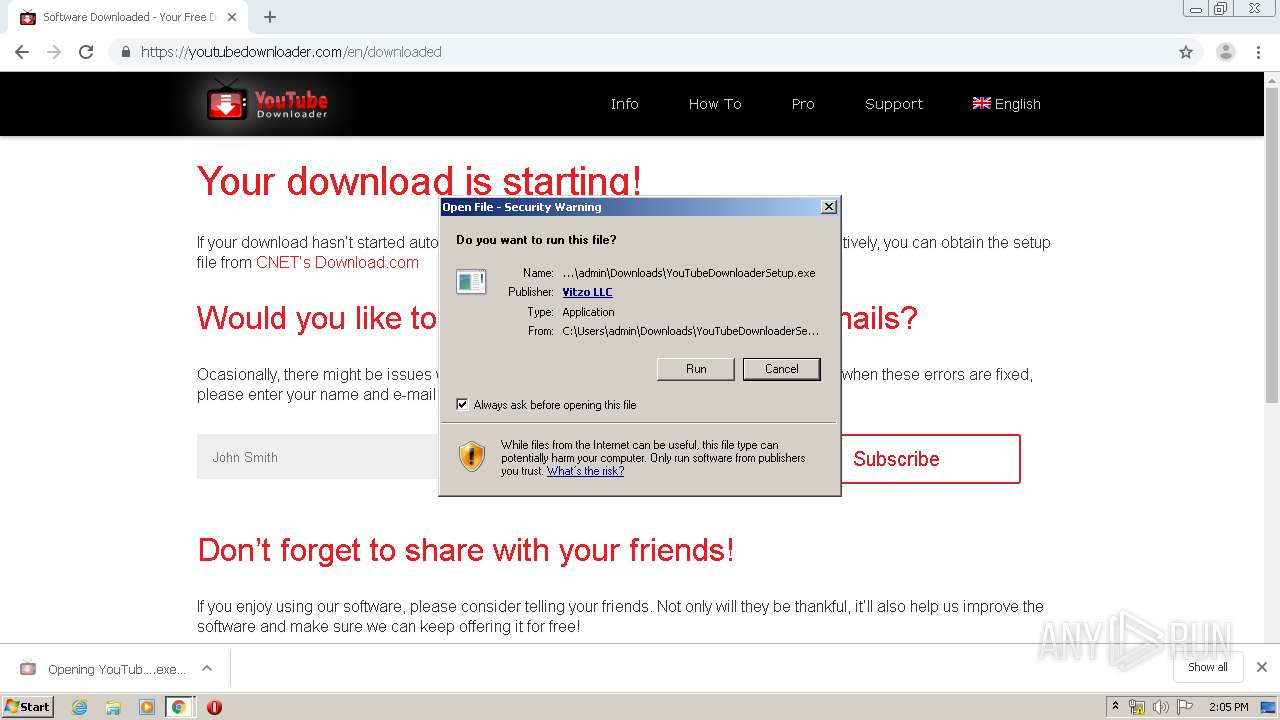Click the address bar URL
1280x720 pixels.
[291, 52]
